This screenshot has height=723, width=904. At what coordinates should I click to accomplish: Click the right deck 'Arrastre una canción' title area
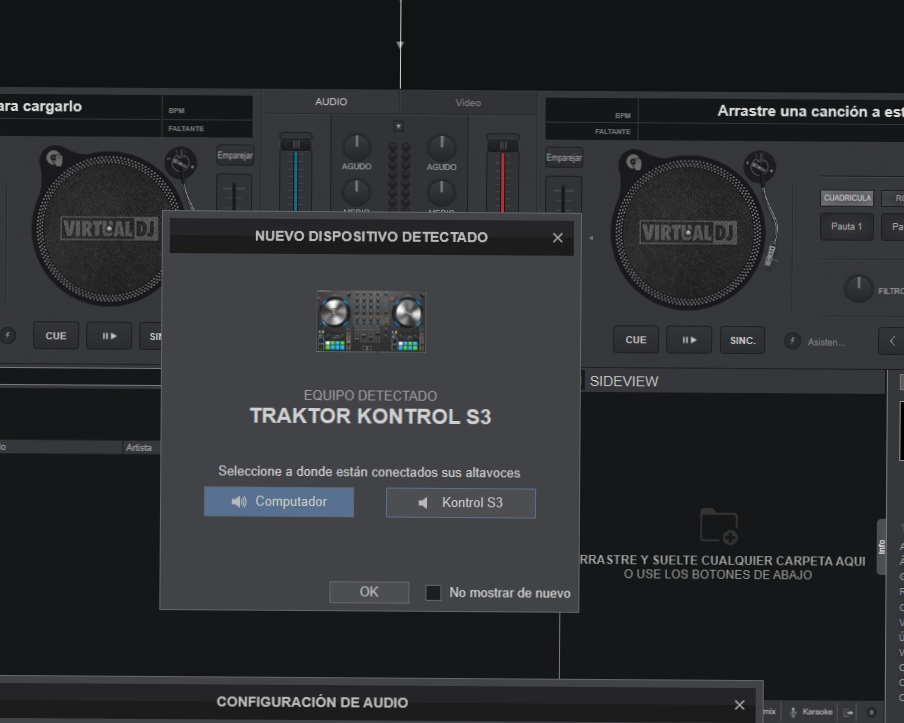pyautogui.click(x=771, y=111)
